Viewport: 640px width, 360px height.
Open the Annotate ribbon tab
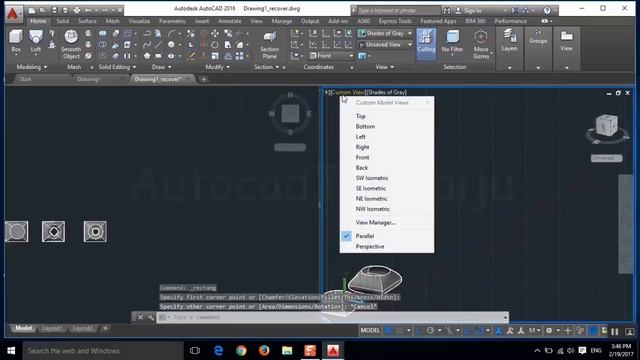230,21
